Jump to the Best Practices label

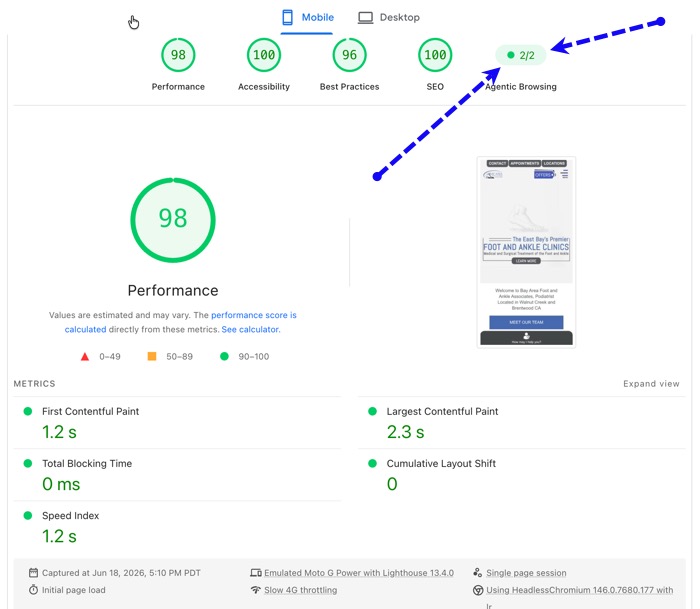point(350,87)
